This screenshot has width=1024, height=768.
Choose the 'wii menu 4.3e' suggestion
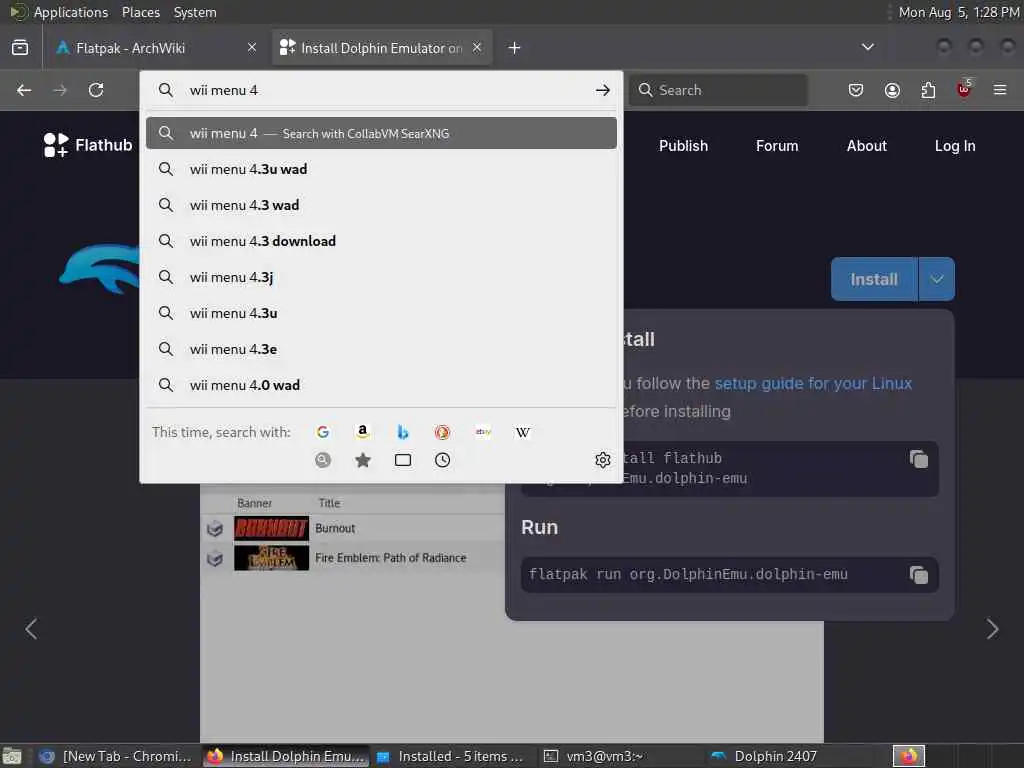click(381, 349)
